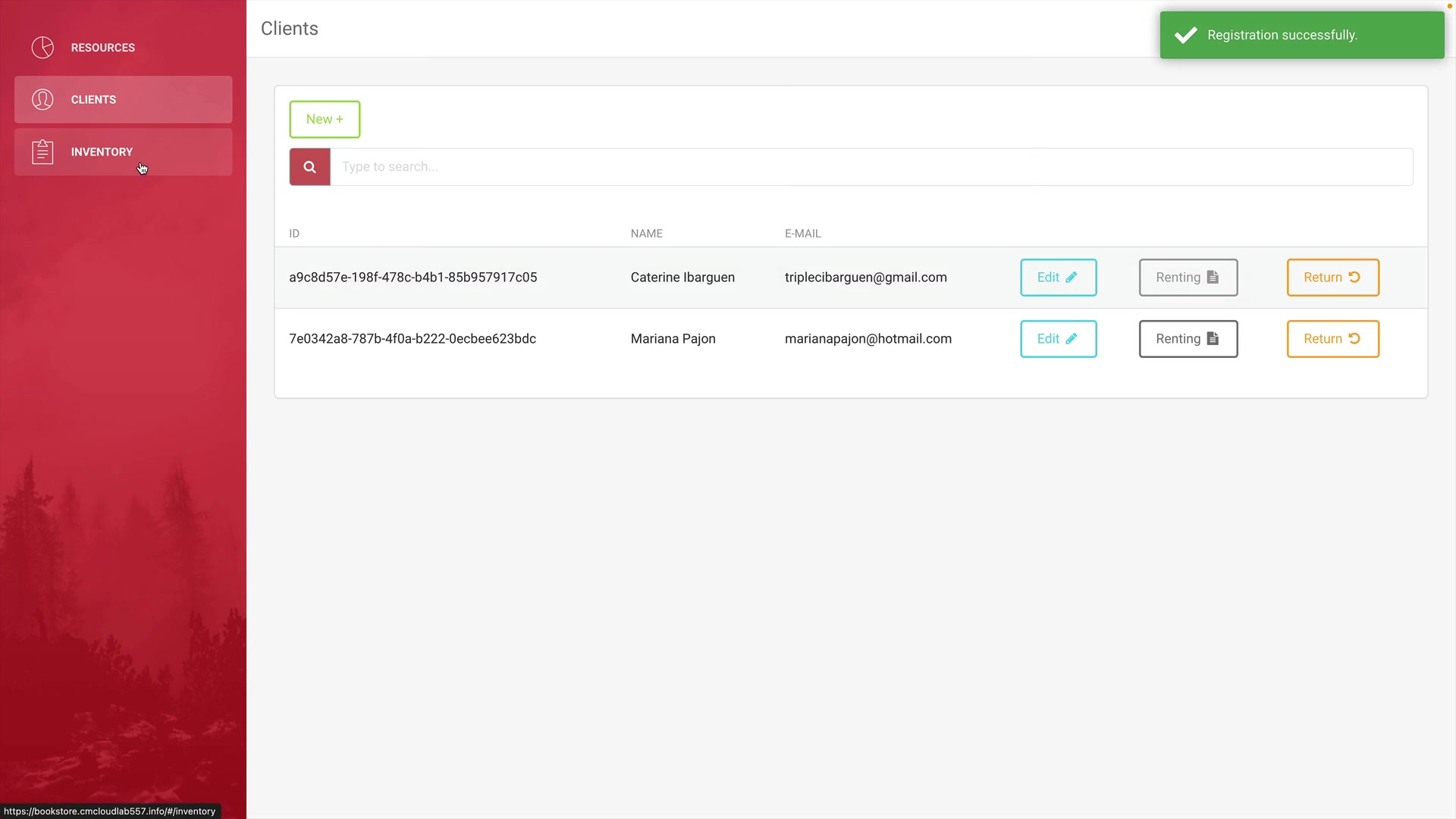Click the ID of Mariana Pajon's row

click(x=412, y=339)
